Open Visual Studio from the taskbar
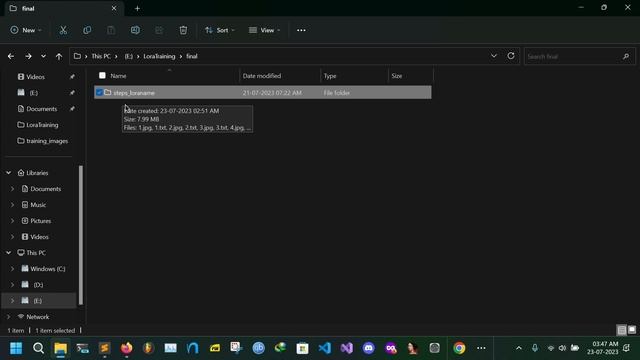Image resolution: width=640 pixels, height=360 pixels. (x=347, y=348)
